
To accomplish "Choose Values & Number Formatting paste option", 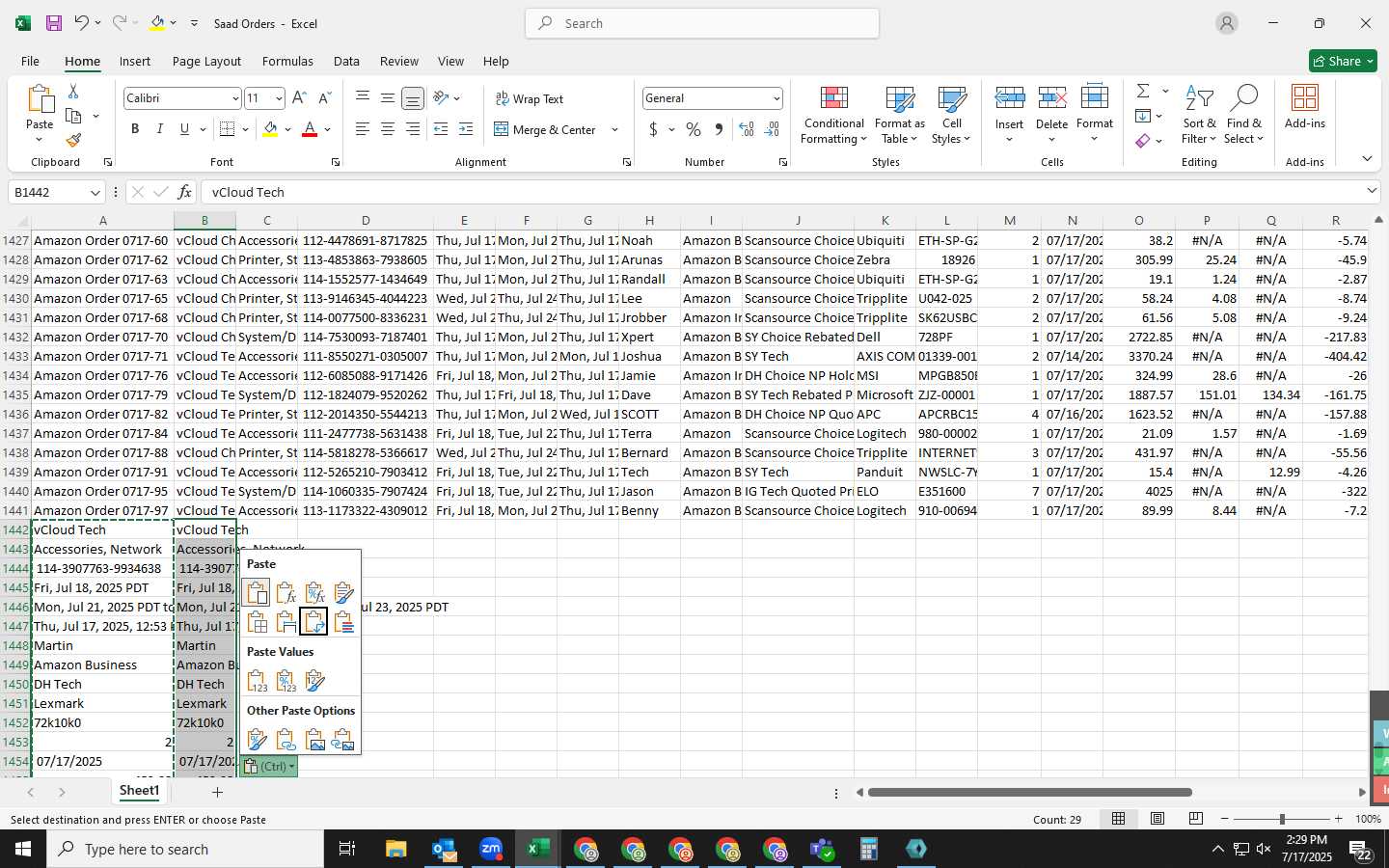I will coord(286,681).
